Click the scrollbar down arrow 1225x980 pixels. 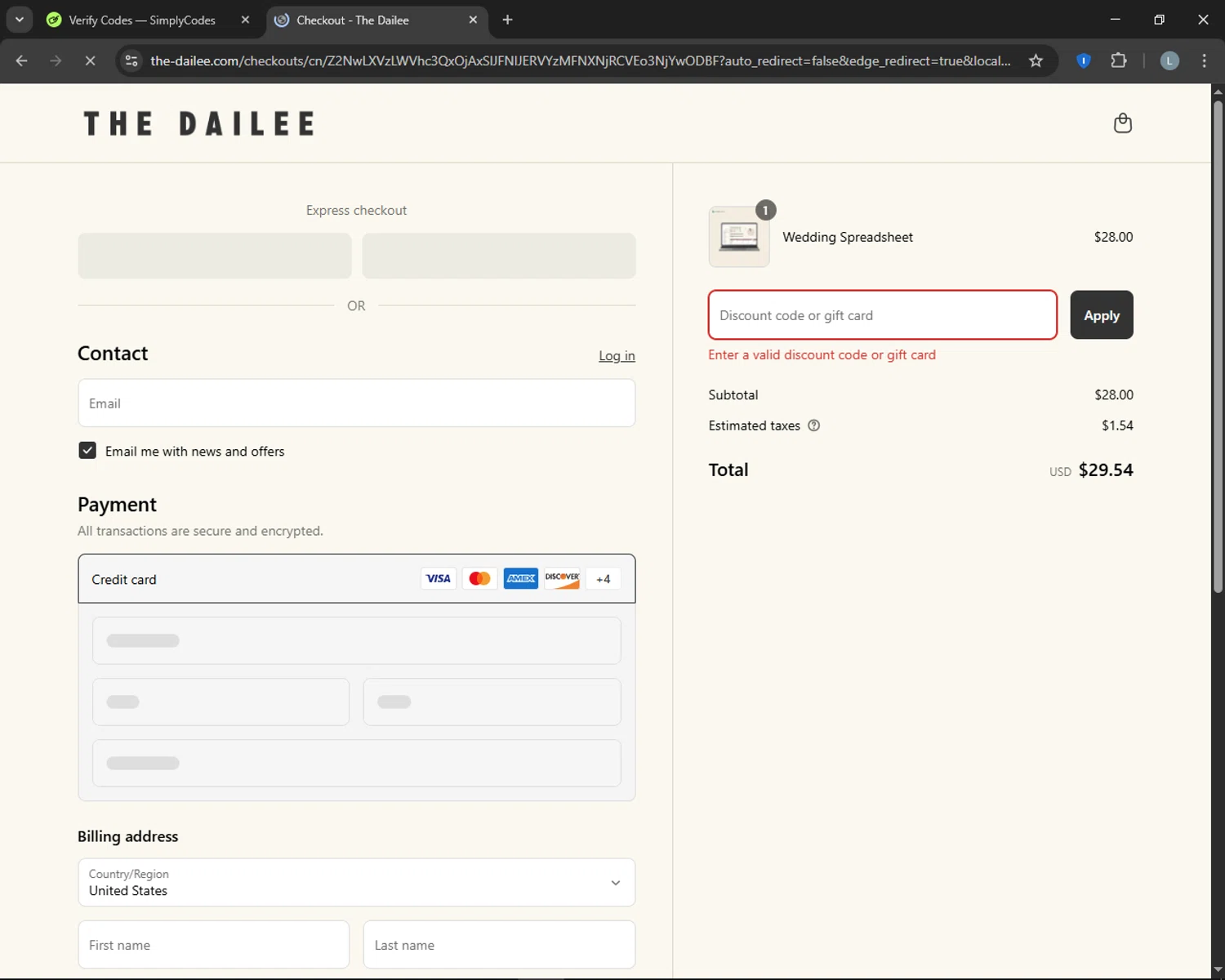[1218, 970]
